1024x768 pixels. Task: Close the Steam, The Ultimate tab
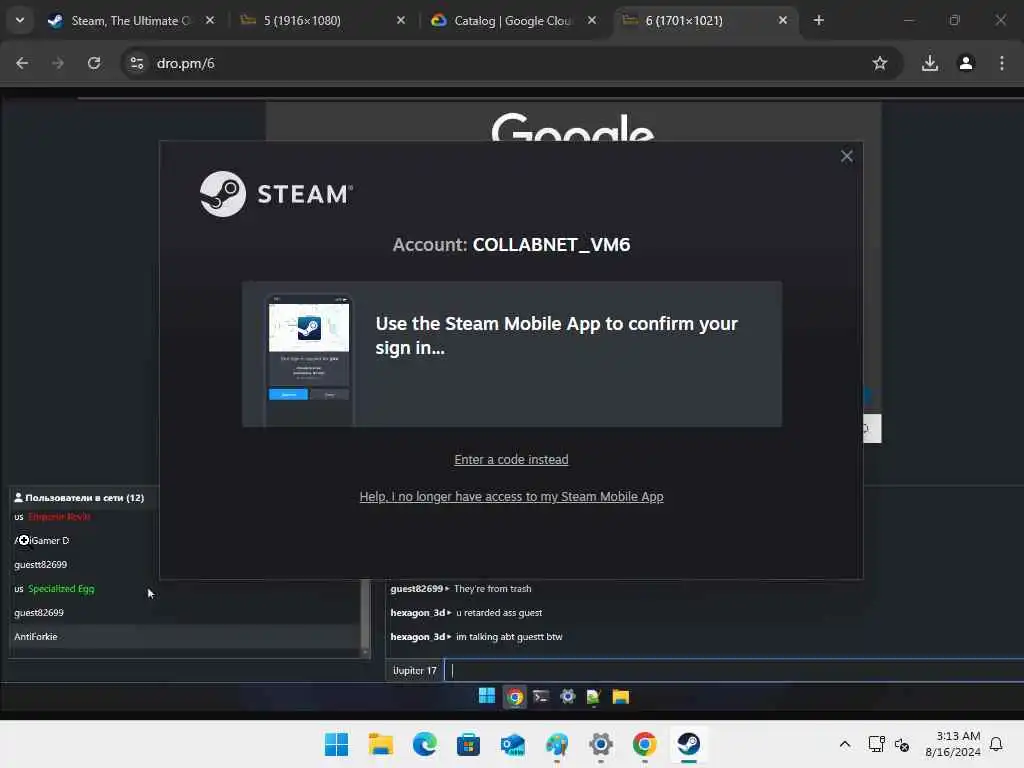pos(210,20)
